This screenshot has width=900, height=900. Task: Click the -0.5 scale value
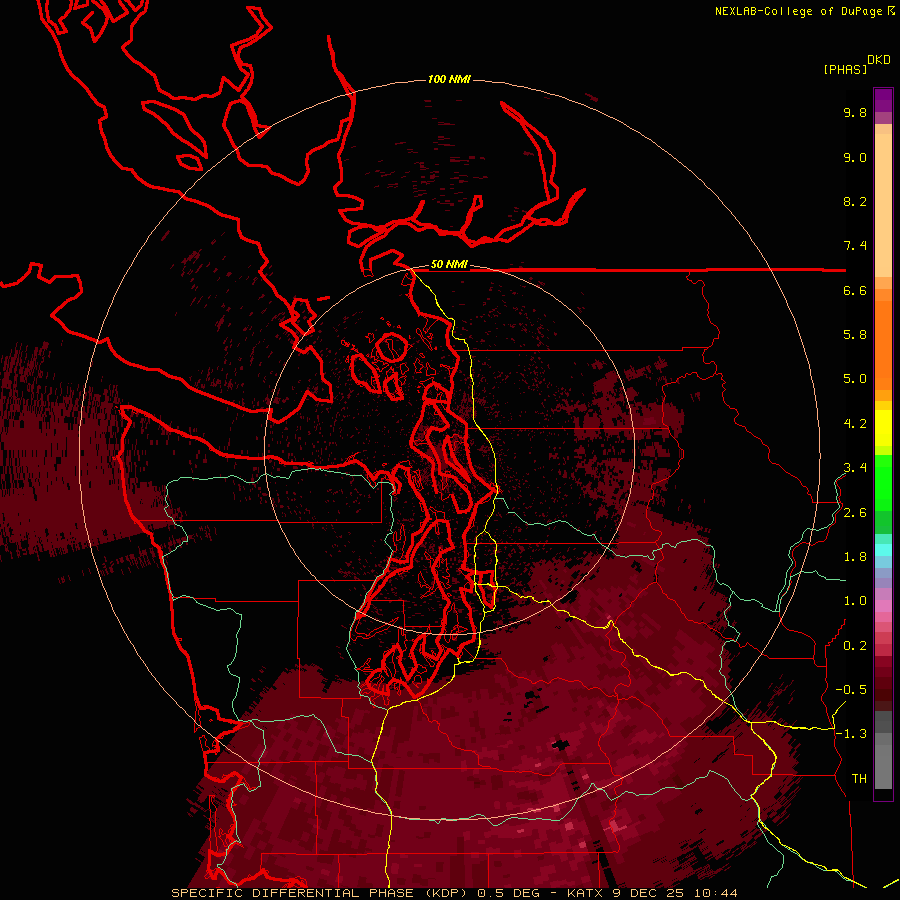point(851,690)
